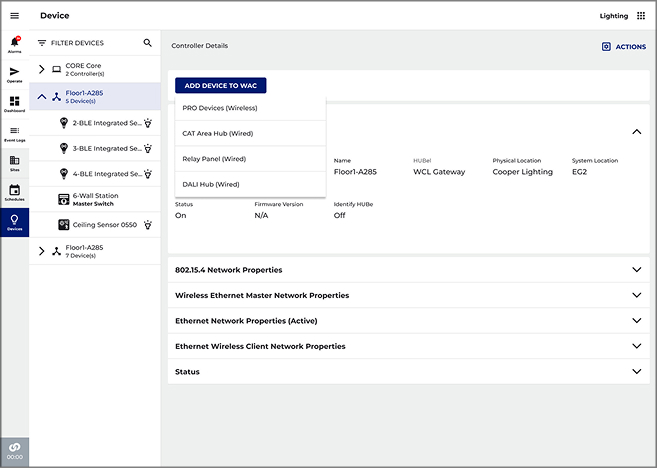Select Ceiling Sensor 0550 row

(x=95, y=225)
